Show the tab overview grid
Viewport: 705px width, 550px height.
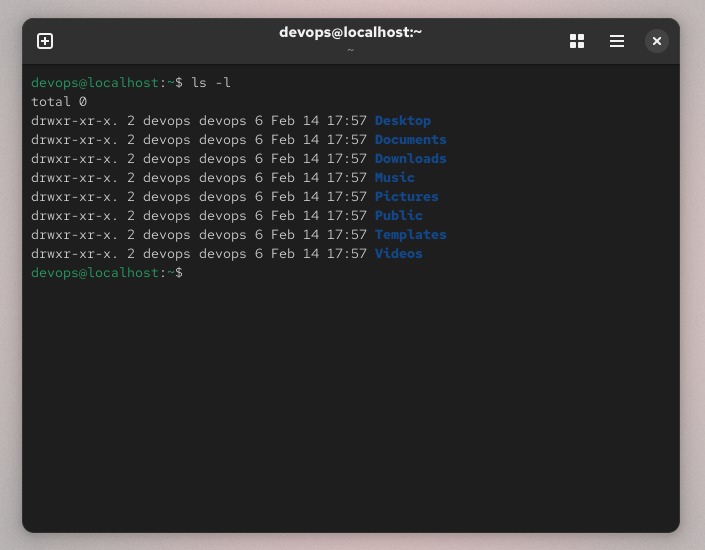point(577,41)
